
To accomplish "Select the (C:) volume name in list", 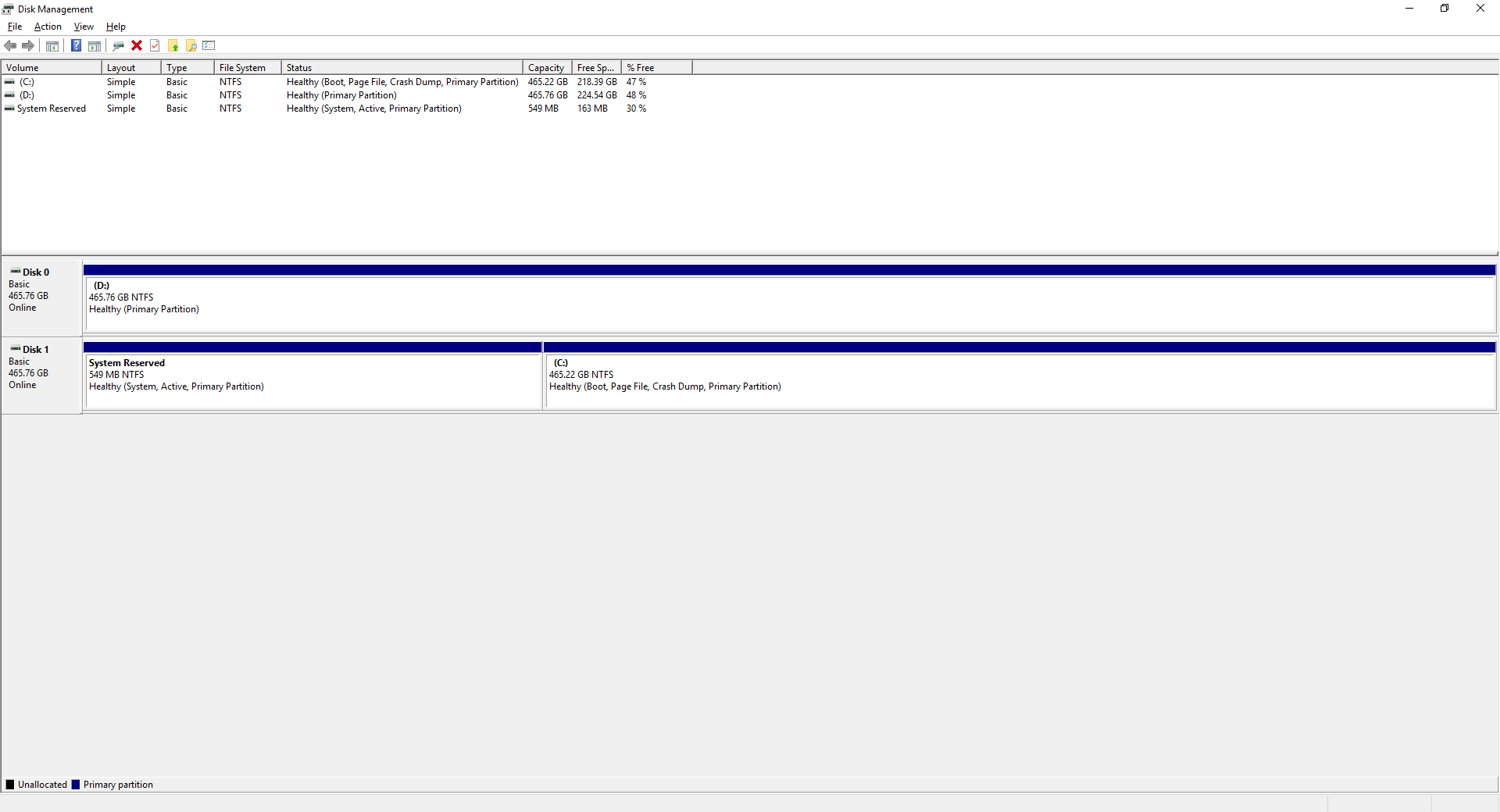I will [27, 82].
